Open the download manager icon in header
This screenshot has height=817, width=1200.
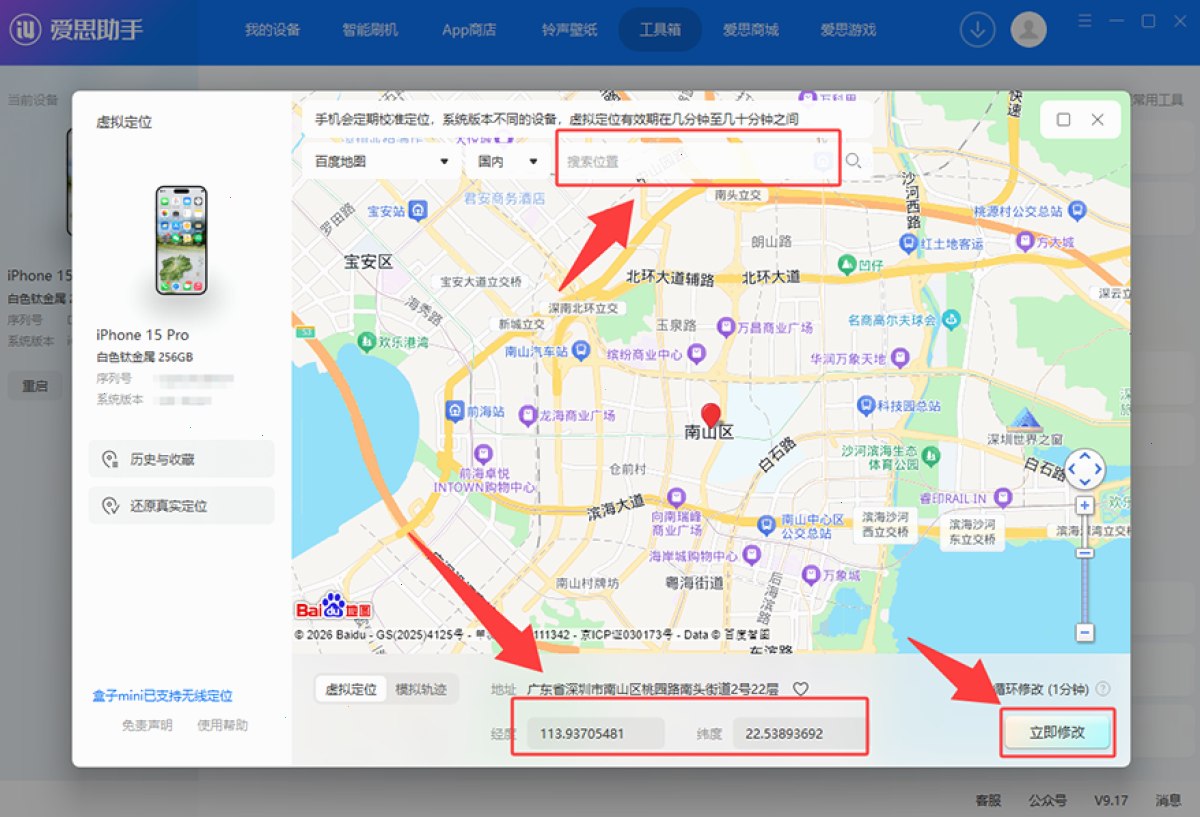(977, 30)
